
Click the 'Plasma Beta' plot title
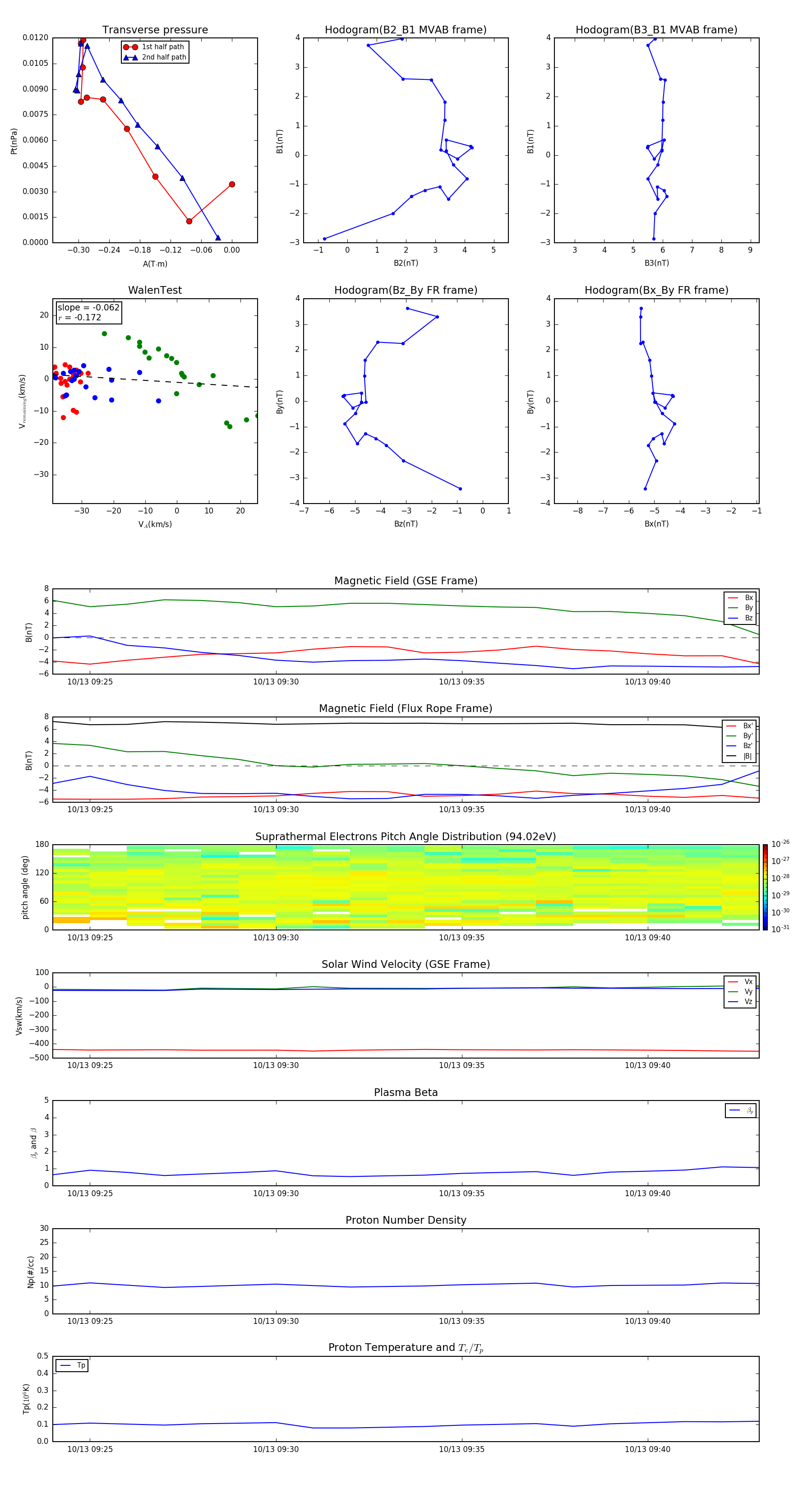406,1092
